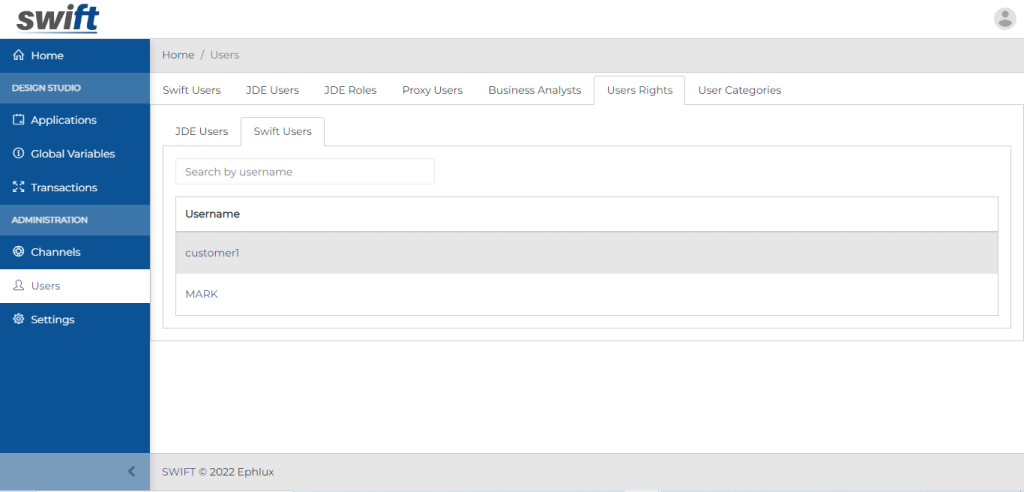Image resolution: width=1024 pixels, height=492 pixels.
Task: Open the Proxy Users tab
Action: tap(432, 90)
